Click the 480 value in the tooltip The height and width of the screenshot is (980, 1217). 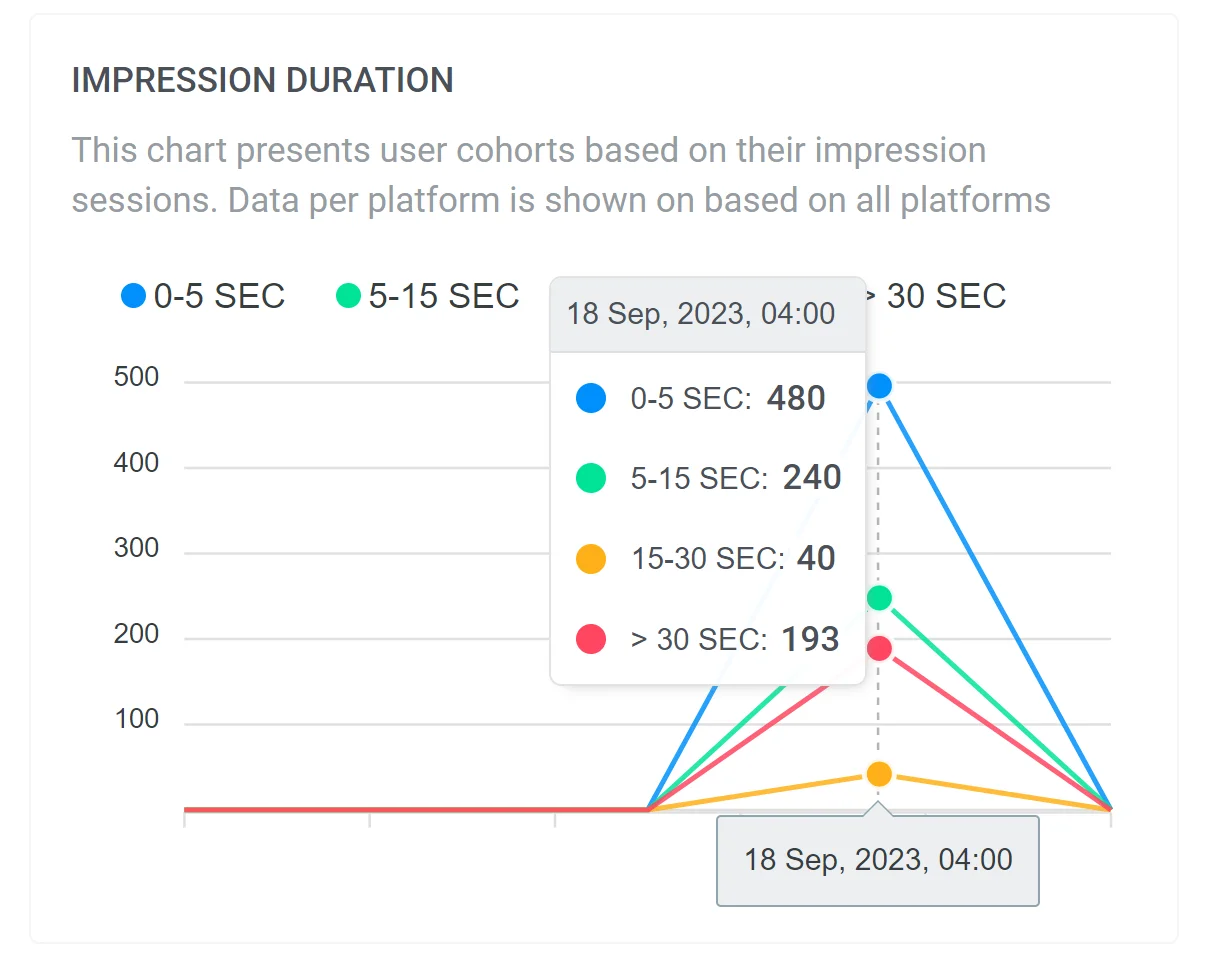point(796,399)
